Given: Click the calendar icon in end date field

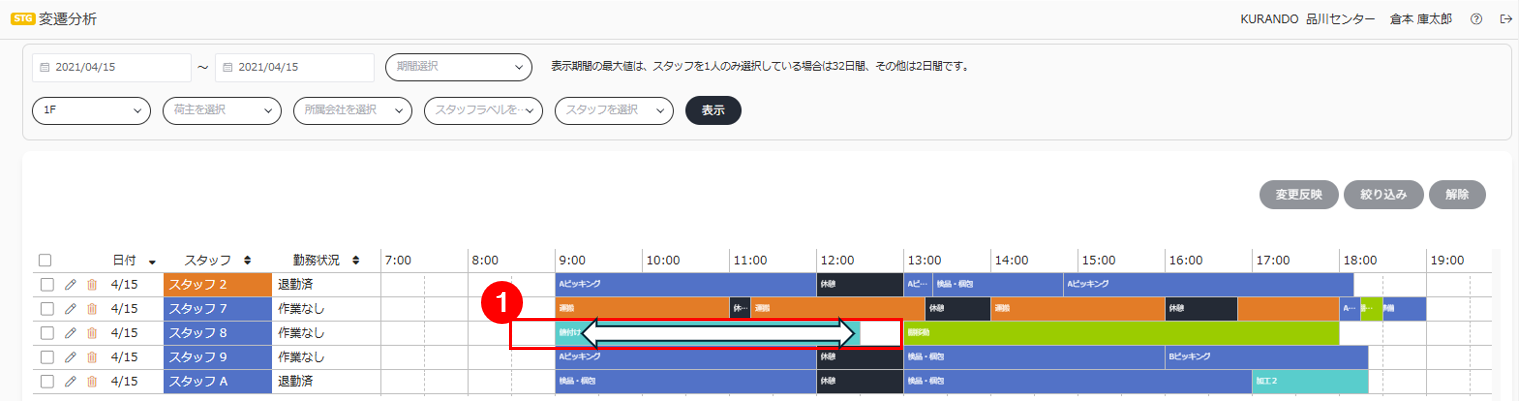Looking at the screenshot, I should coord(227,68).
